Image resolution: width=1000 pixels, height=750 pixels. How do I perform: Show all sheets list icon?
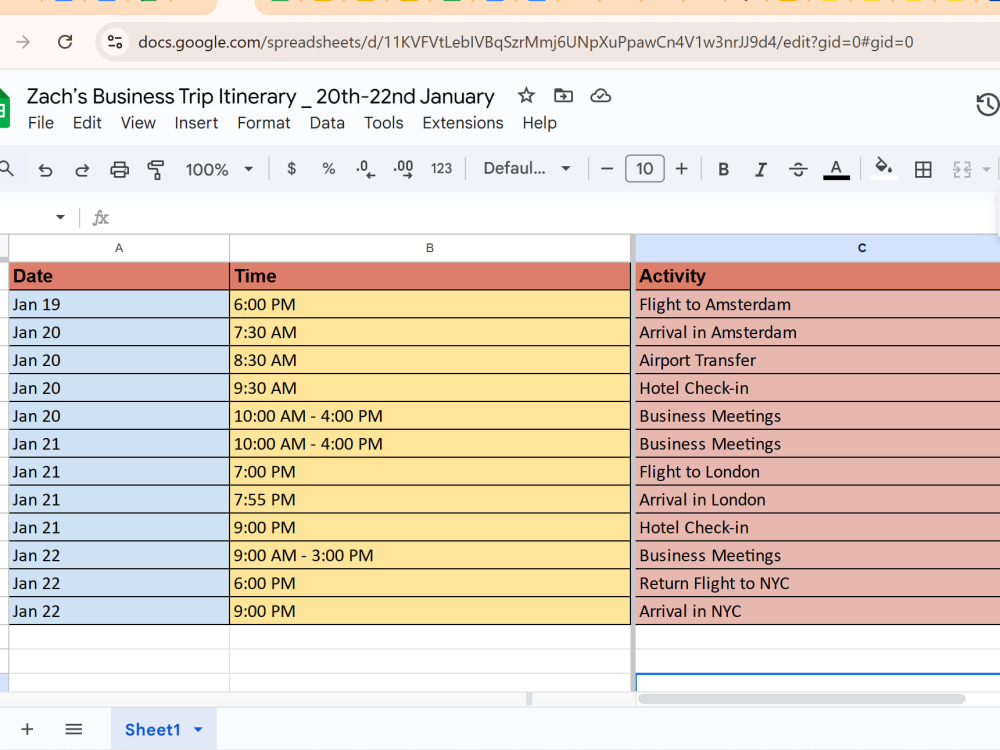coord(74,729)
